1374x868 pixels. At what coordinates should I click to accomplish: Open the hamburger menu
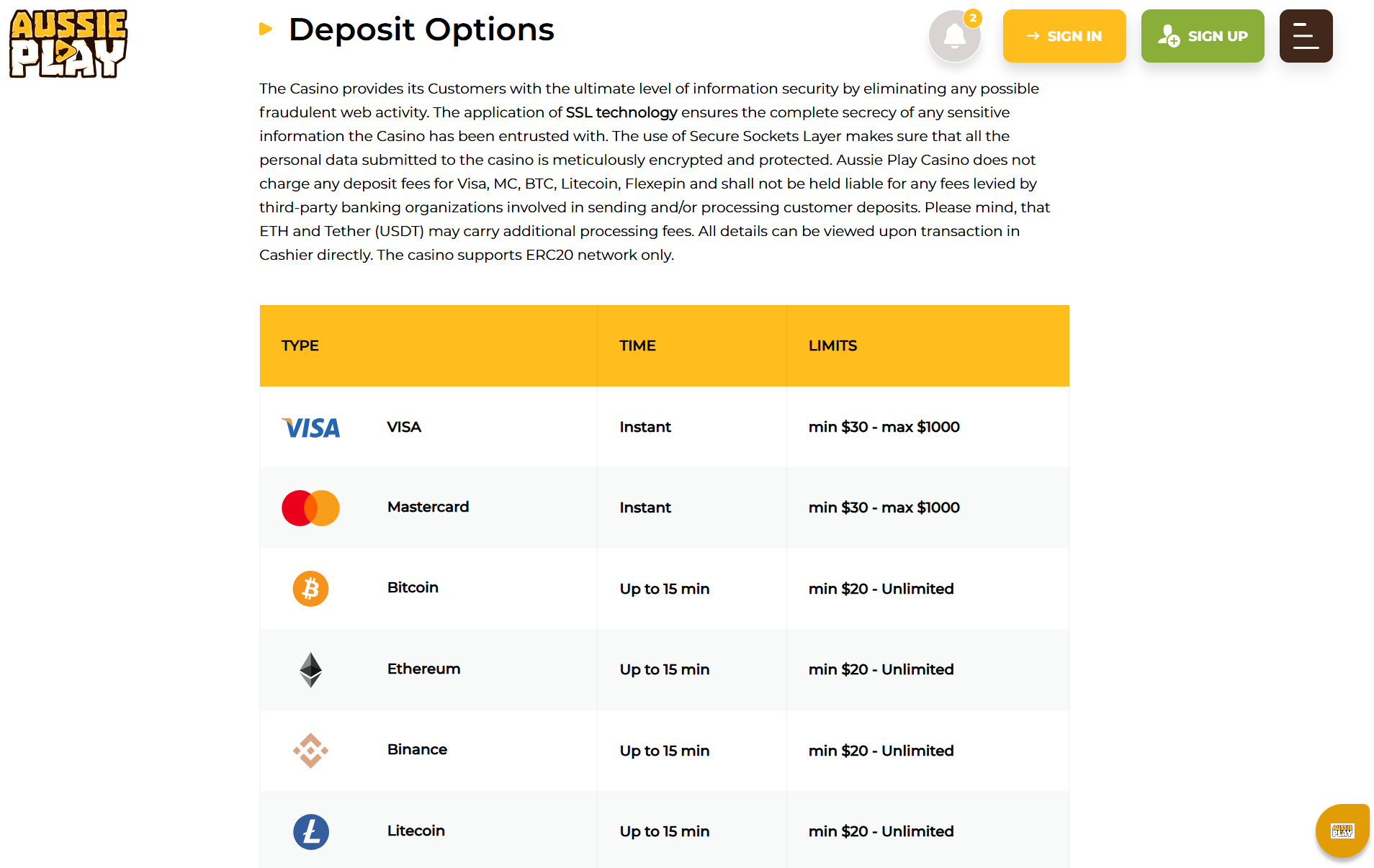pyautogui.click(x=1306, y=36)
